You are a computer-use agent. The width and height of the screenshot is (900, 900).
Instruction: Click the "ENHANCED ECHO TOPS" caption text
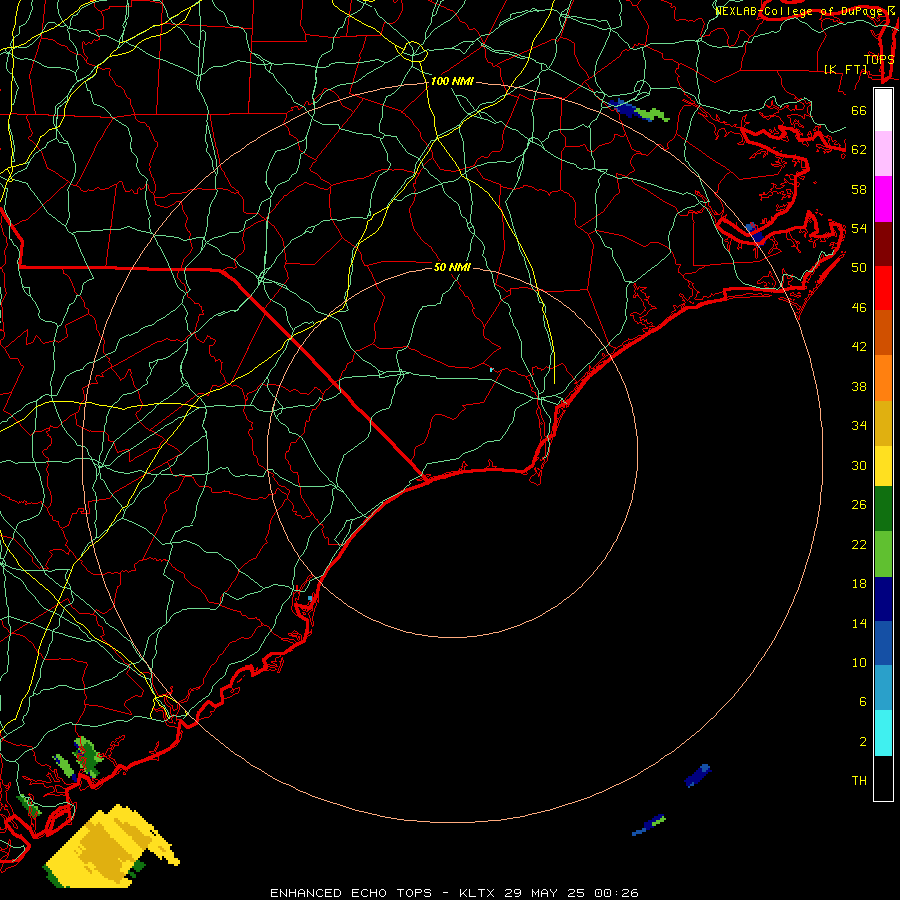(351, 893)
